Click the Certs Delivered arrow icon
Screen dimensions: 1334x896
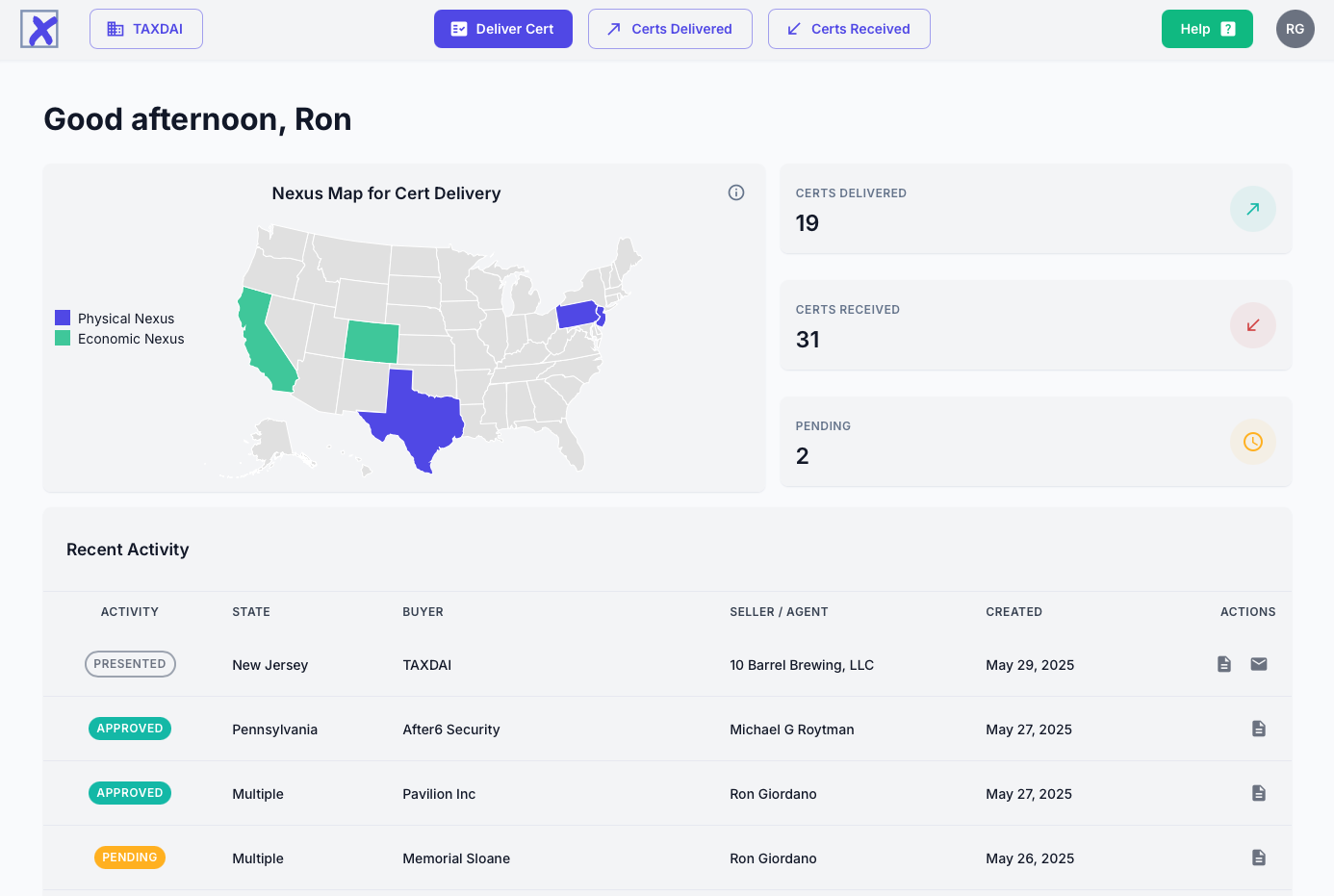[1252, 209]
